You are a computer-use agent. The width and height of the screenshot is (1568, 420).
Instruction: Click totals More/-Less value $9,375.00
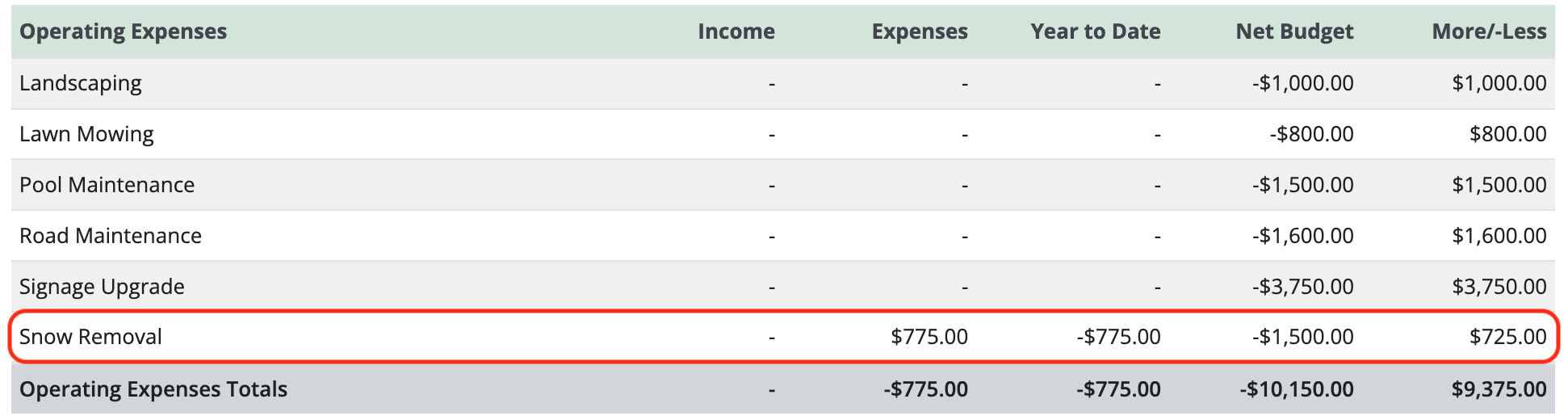tap(1499, 389)
